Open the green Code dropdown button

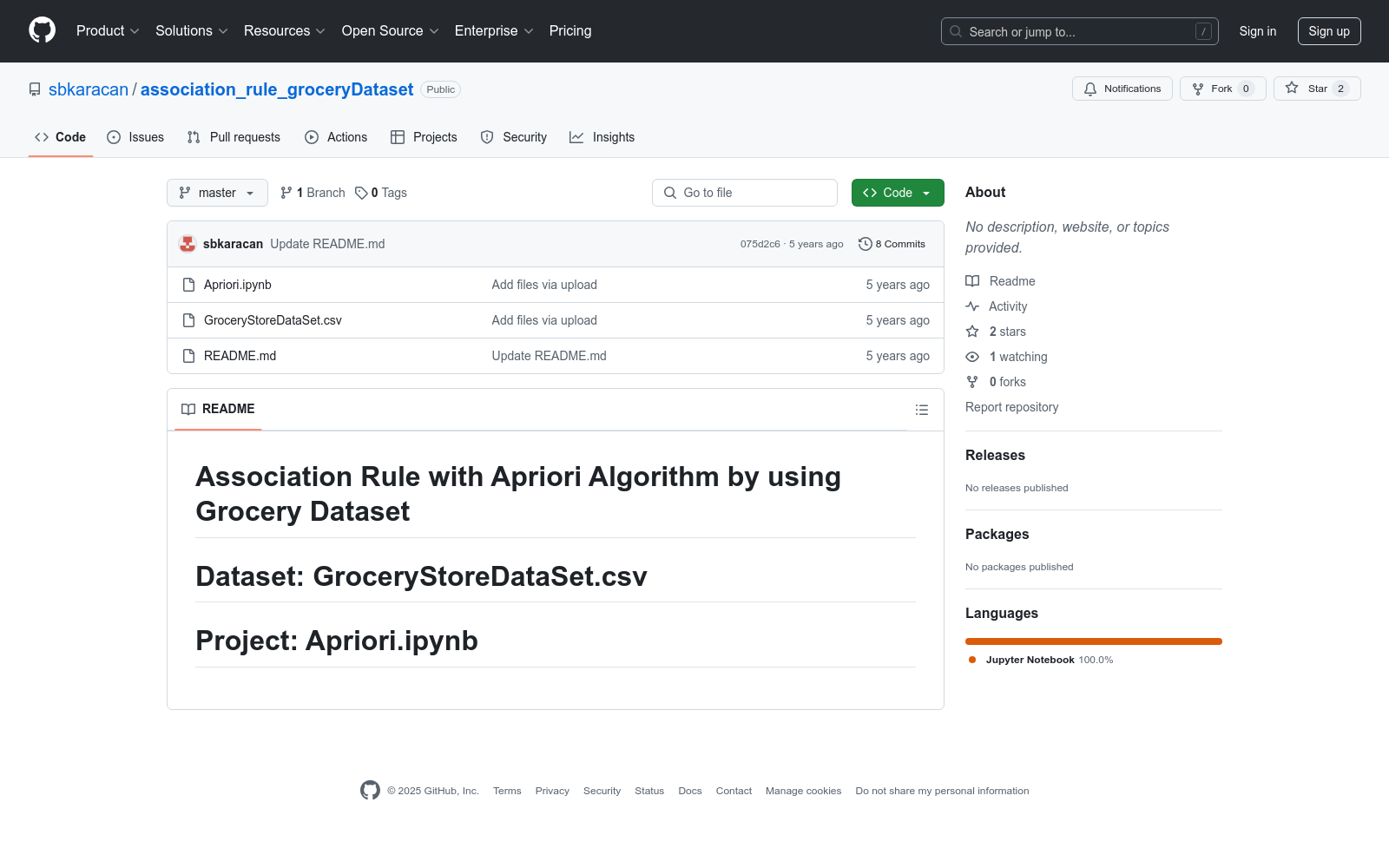point(898,193)
